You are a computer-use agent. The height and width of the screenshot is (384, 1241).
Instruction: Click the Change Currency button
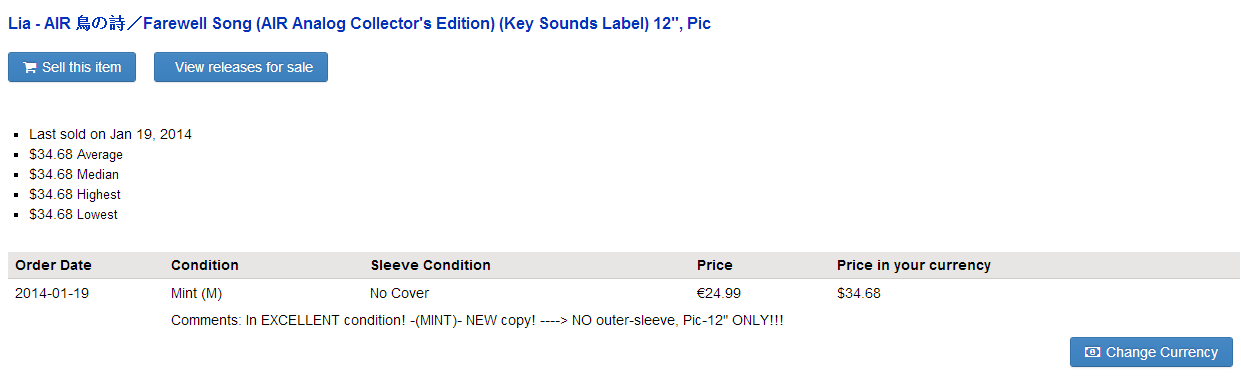point(1151,352)
